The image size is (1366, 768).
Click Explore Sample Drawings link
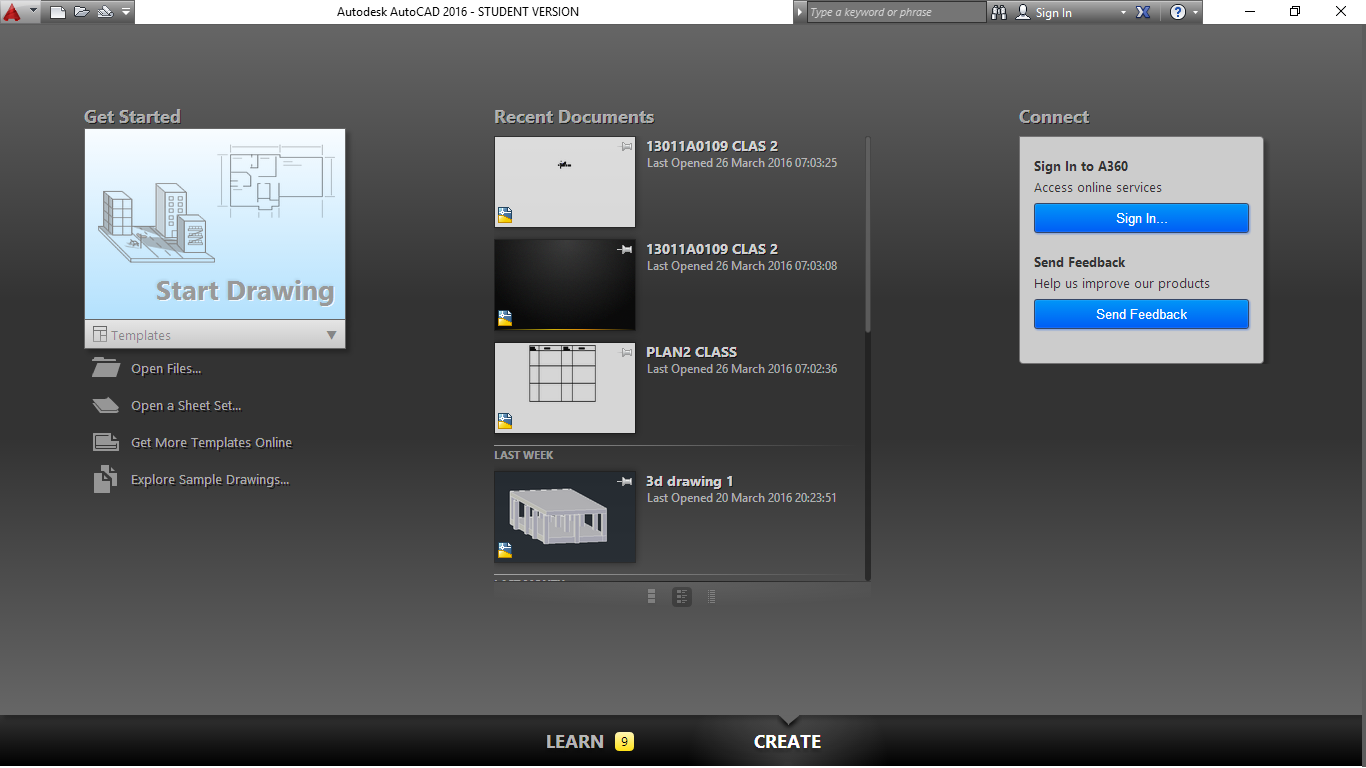[210, 480]
